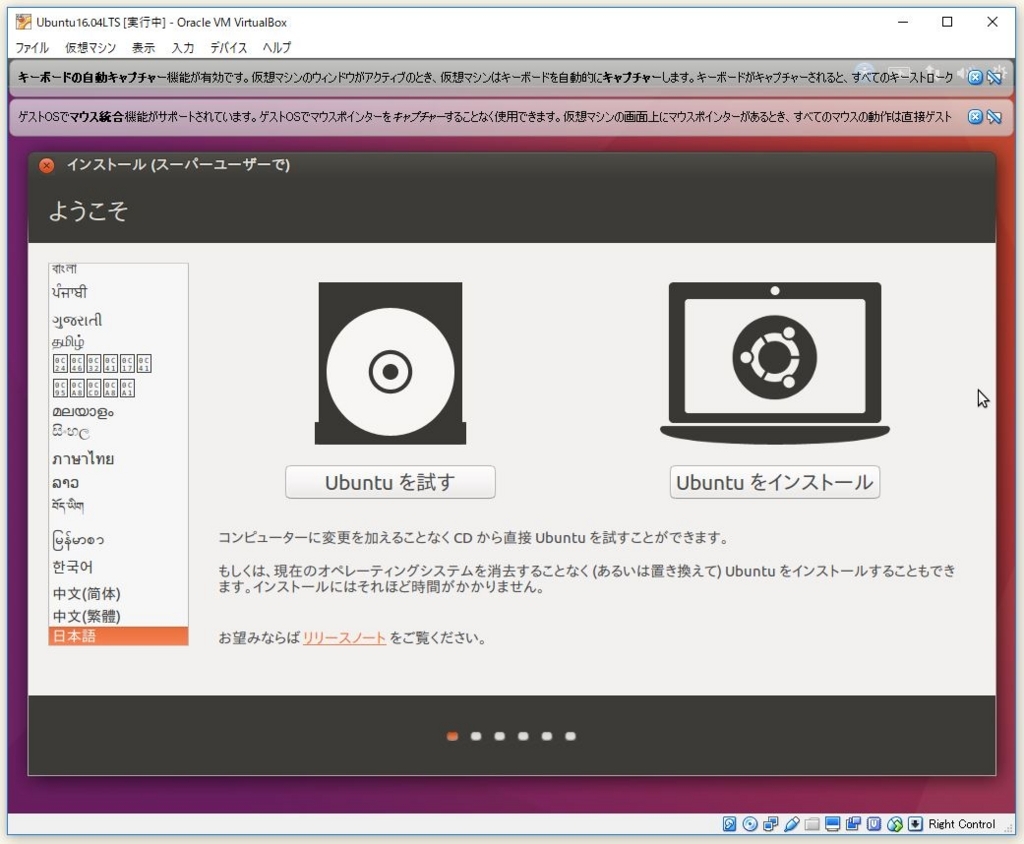The width and height of the screenshot is (1024, 844).
Task: Suppress future keyboard capture messages icon
Action: 995,78
